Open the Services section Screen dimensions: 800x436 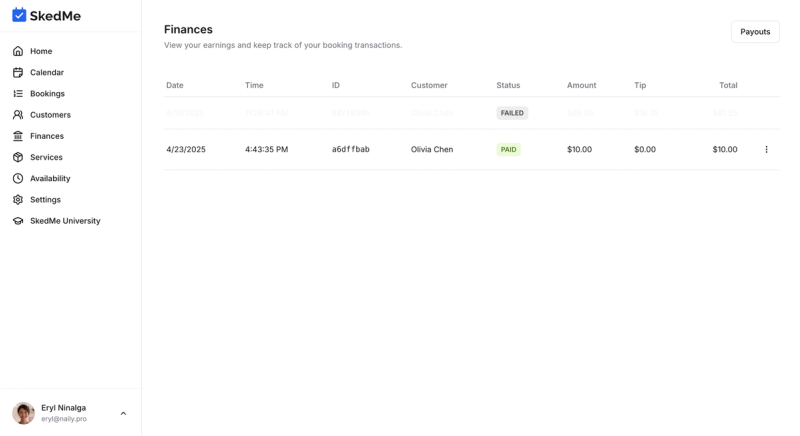pos(46,157)
